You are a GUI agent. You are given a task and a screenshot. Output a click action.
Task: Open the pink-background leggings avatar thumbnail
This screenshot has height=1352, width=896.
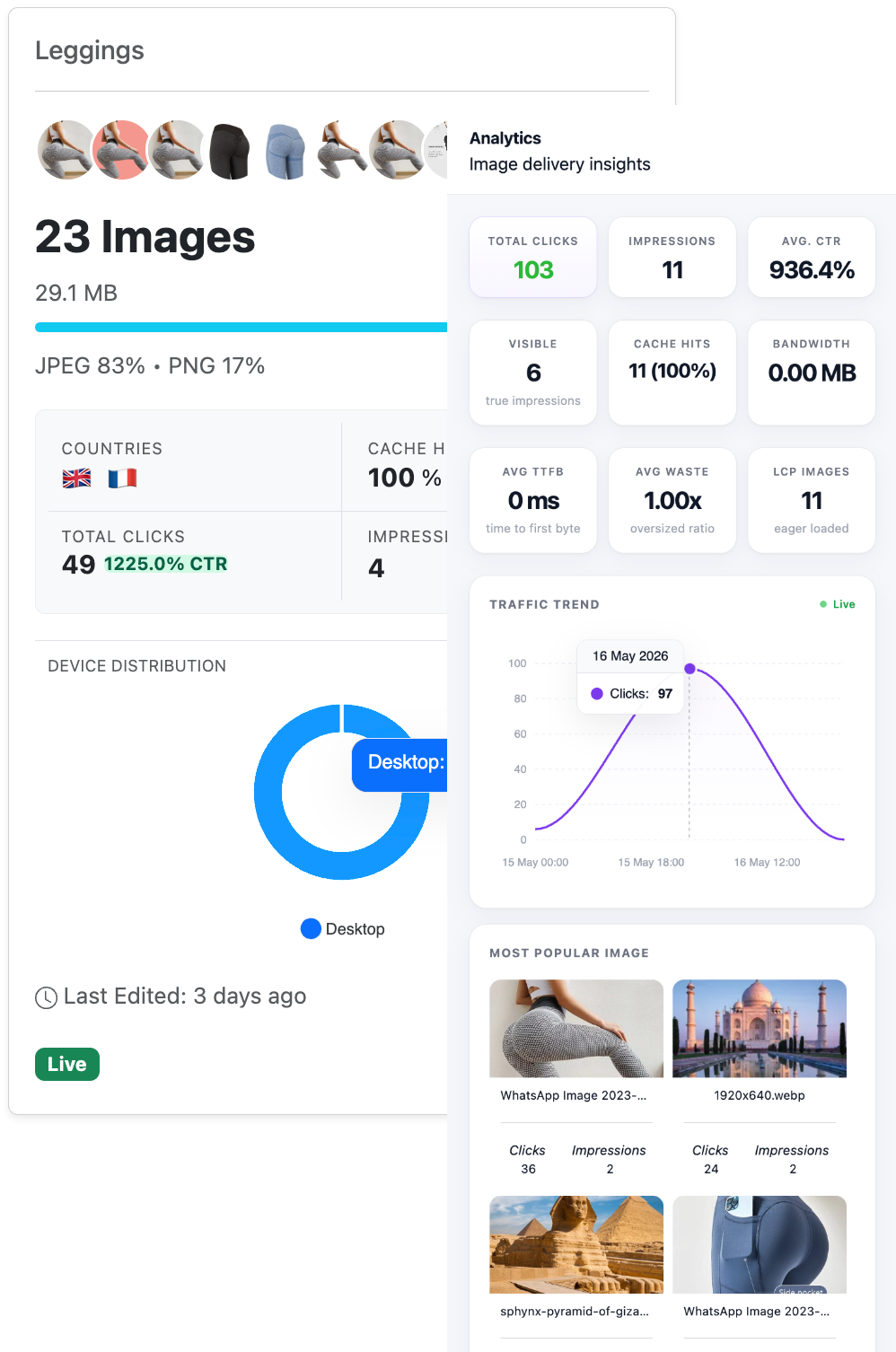tap(121, 150)
